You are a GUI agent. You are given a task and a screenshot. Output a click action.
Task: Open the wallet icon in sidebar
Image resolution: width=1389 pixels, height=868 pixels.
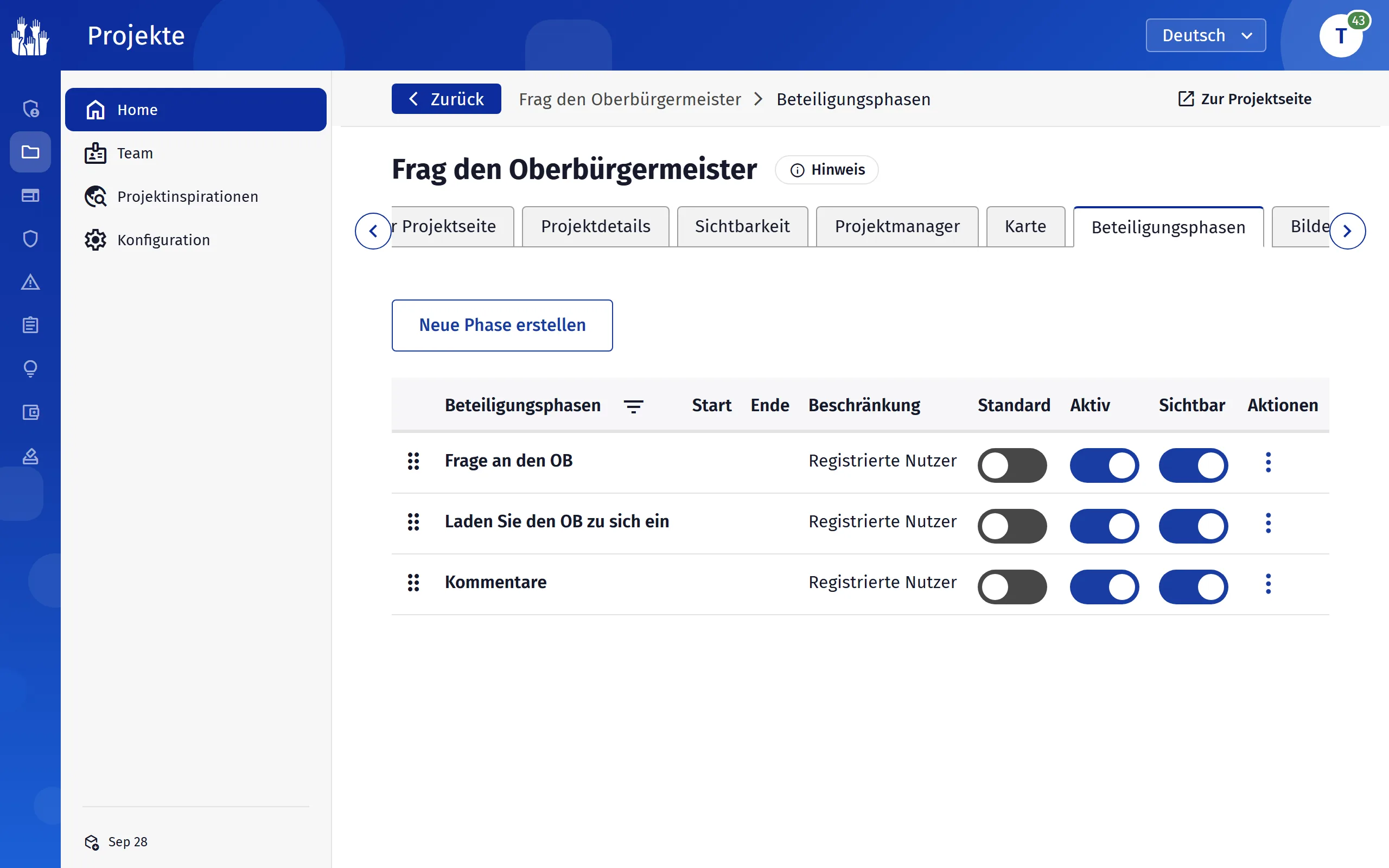point(30,412)
